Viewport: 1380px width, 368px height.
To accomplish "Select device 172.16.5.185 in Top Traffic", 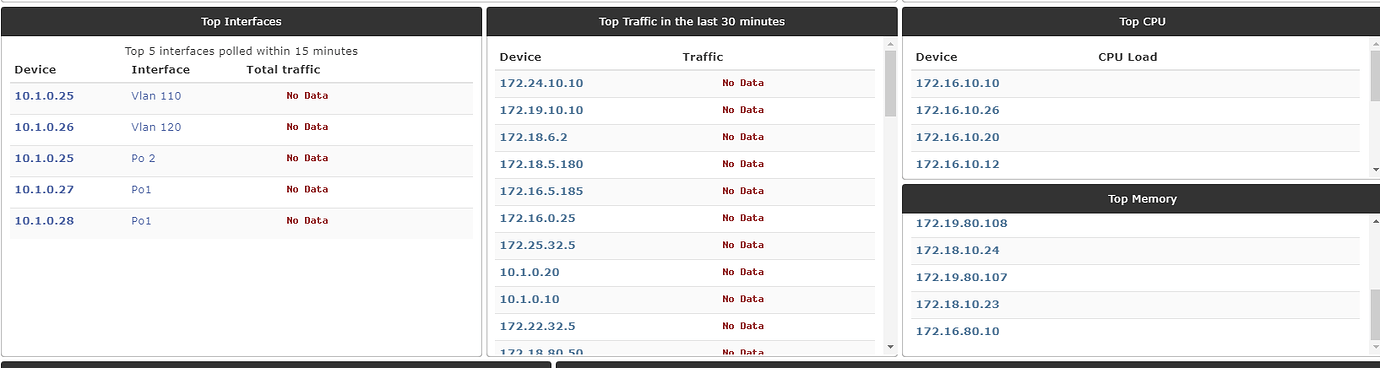I will click(541, 191).
